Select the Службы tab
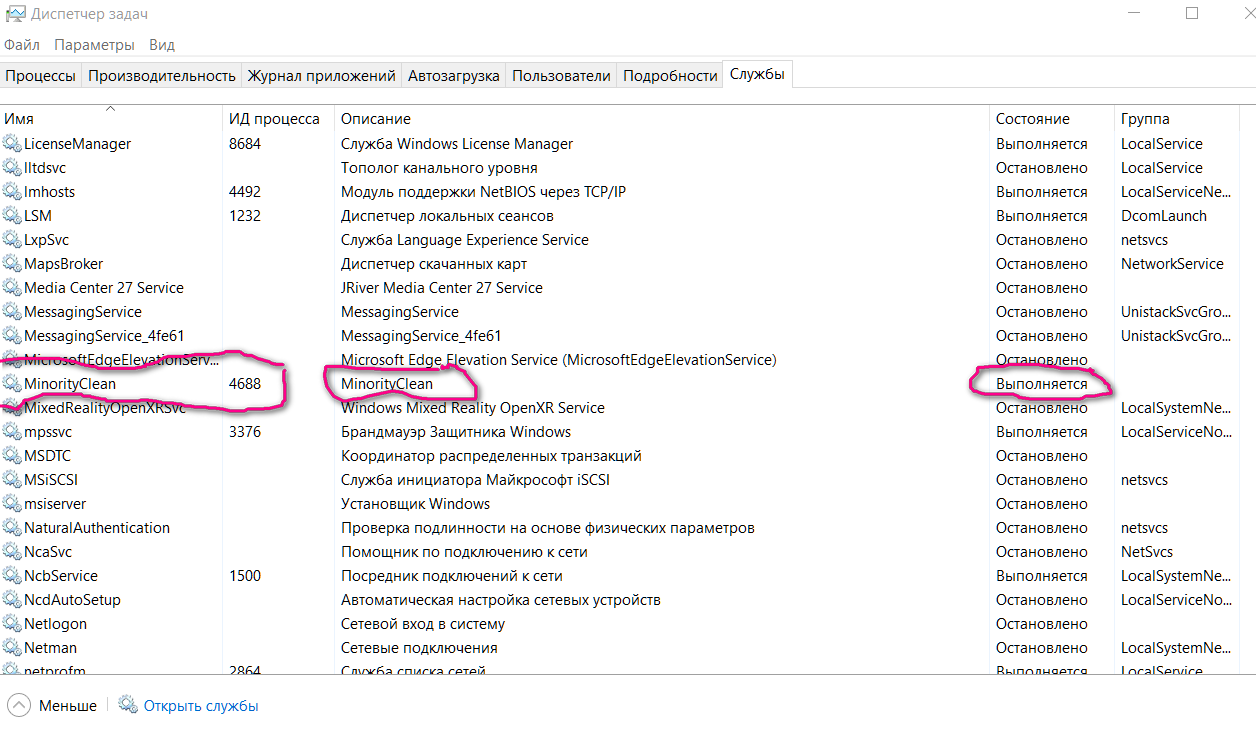Image resolution: width=1256 pixels, height=730 pixels. coord(757,74)
